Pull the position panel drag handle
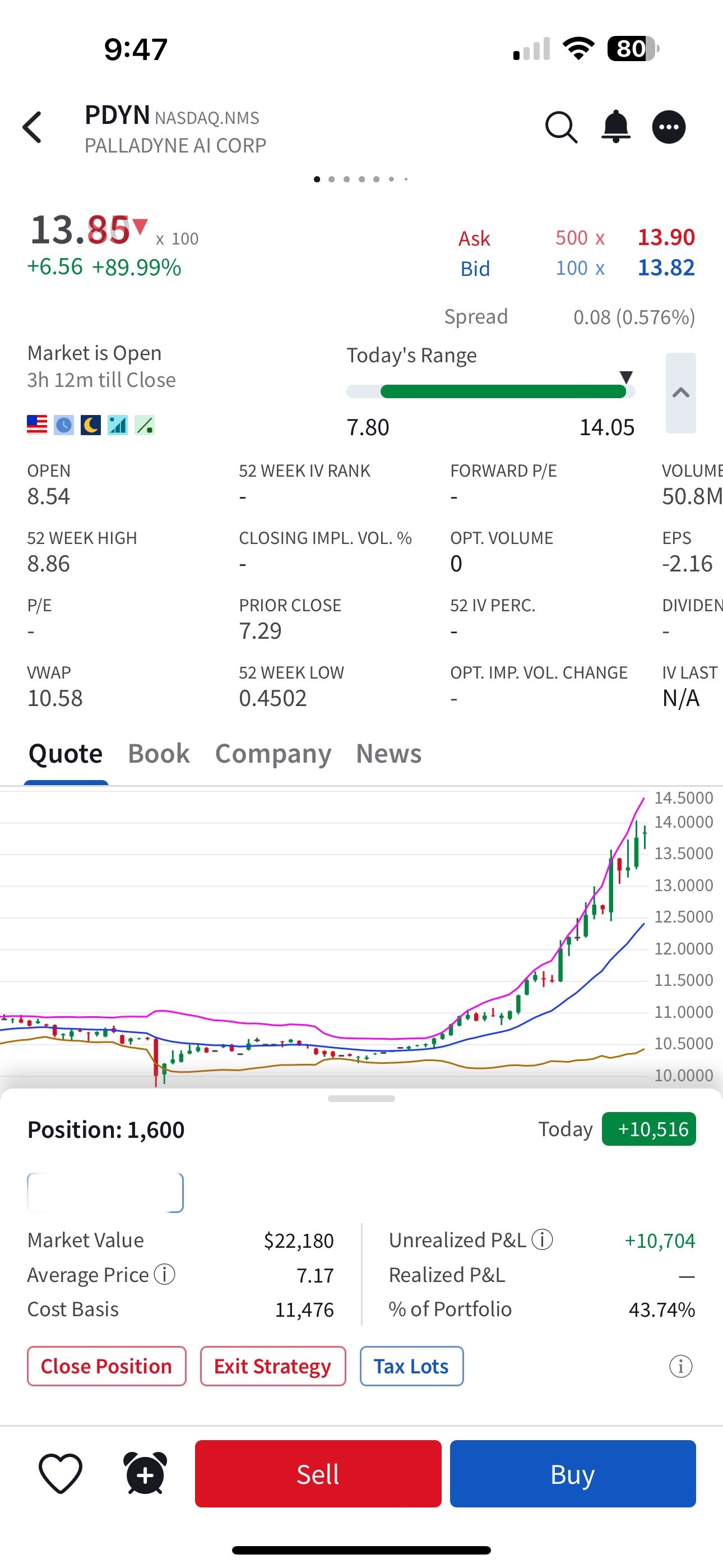 (x=361, y=1098)
